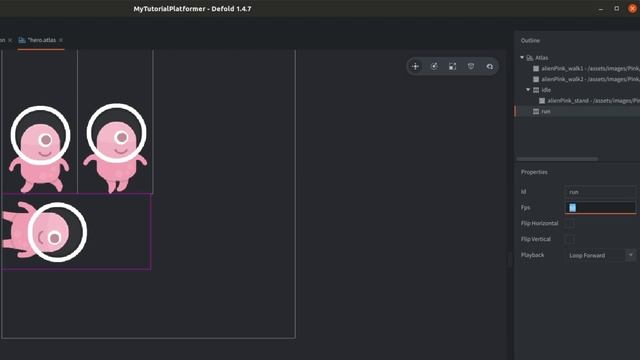Open the Playback Loop Forward dropdown
This screenshot has height=360, width=640.
coord(600,256)
